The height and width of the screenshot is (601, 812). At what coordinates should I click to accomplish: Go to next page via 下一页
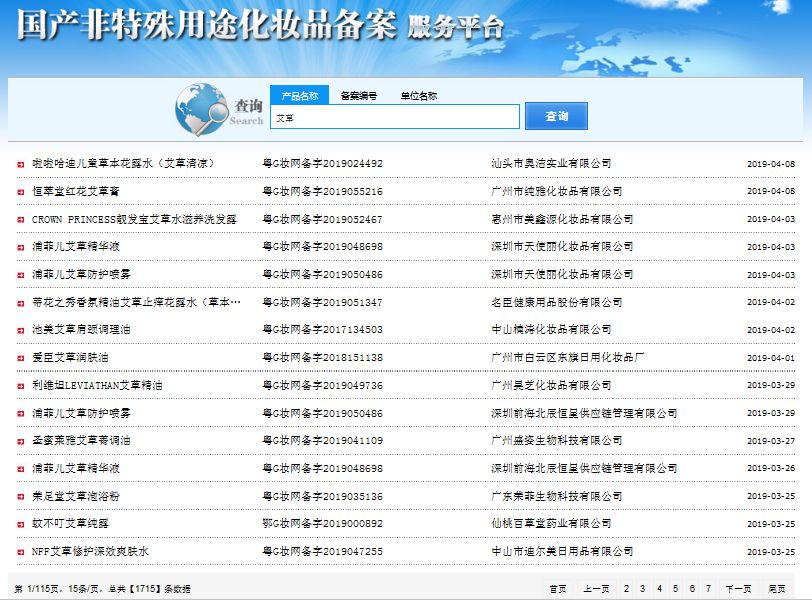click(738, 589)
